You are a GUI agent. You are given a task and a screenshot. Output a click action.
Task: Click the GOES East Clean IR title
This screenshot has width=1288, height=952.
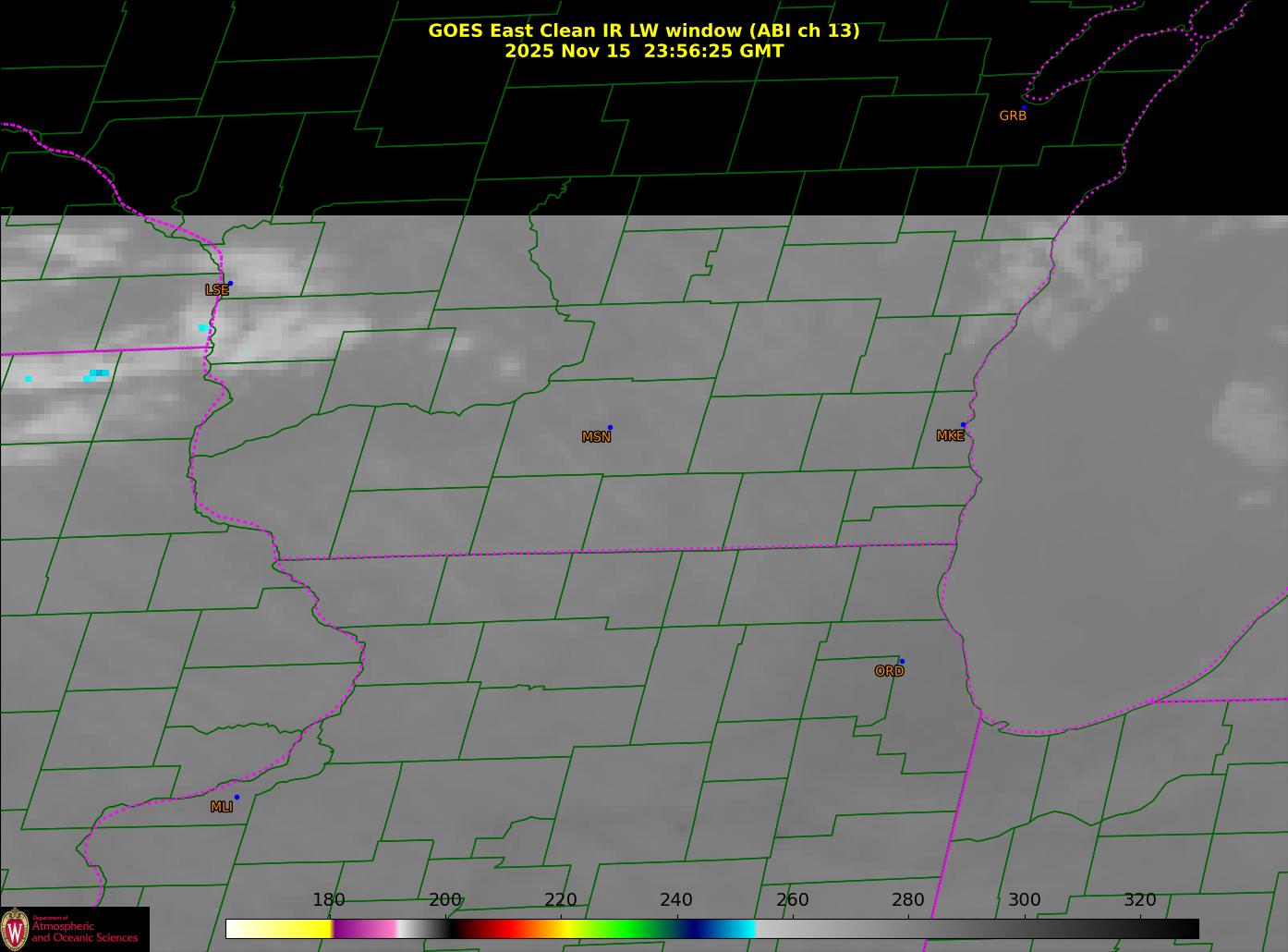(643, 31)
